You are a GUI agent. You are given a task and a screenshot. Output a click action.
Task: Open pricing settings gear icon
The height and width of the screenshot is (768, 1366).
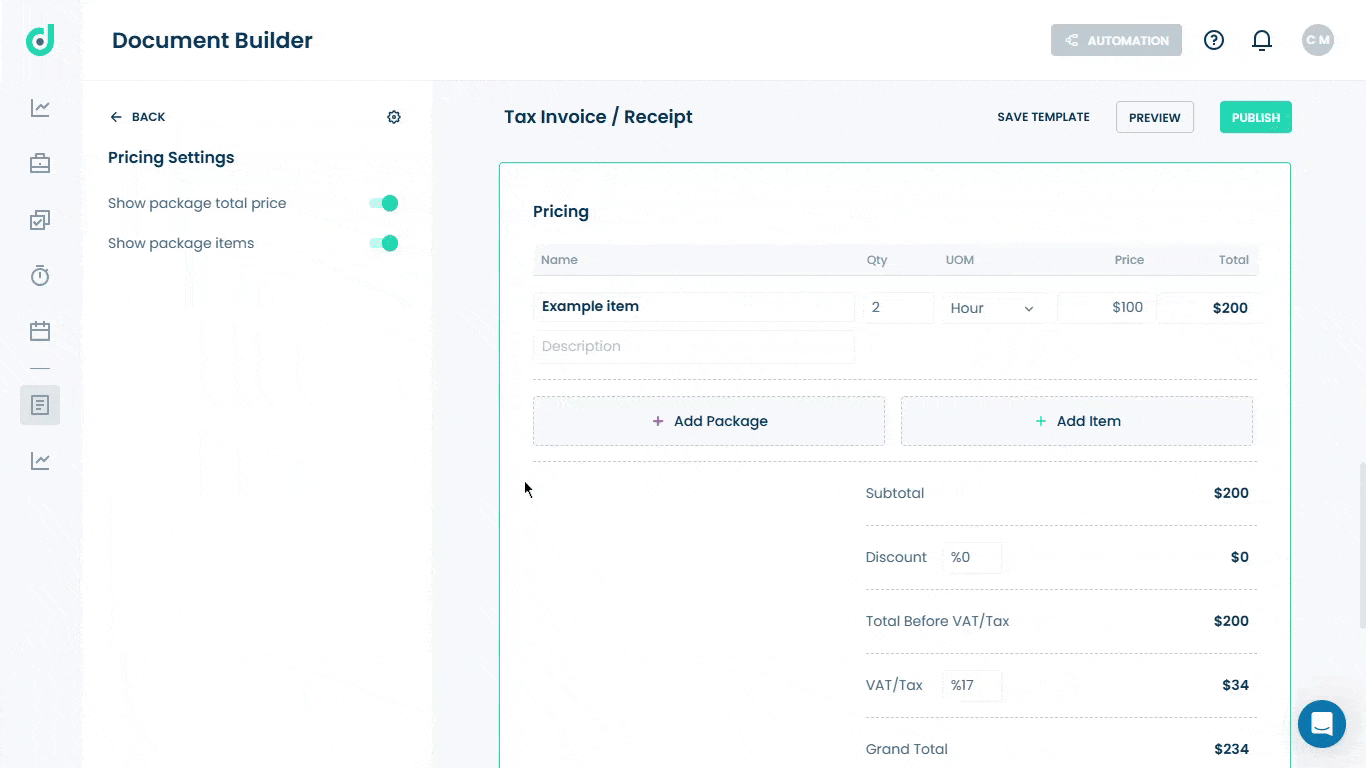click(394, 117)
